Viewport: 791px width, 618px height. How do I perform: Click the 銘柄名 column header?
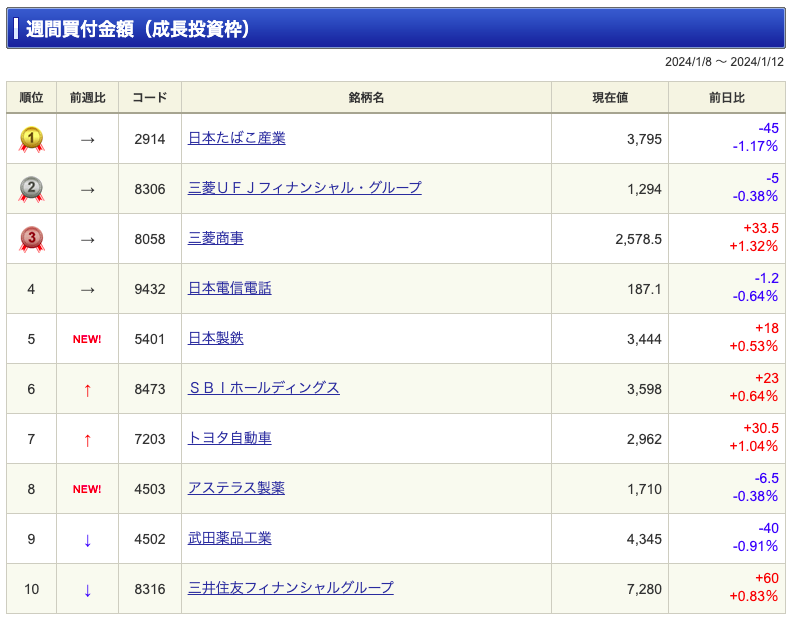tap(366, 97)
